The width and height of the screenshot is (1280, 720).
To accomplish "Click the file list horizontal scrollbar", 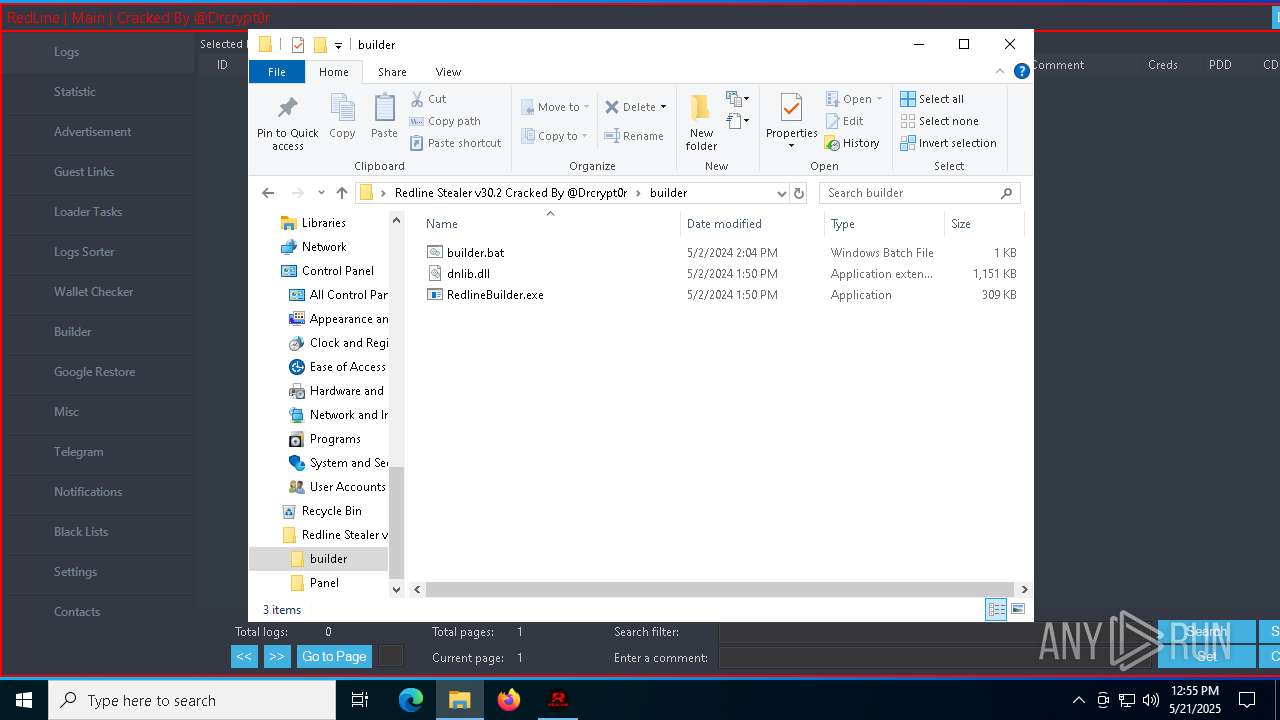I will (720, 590).
